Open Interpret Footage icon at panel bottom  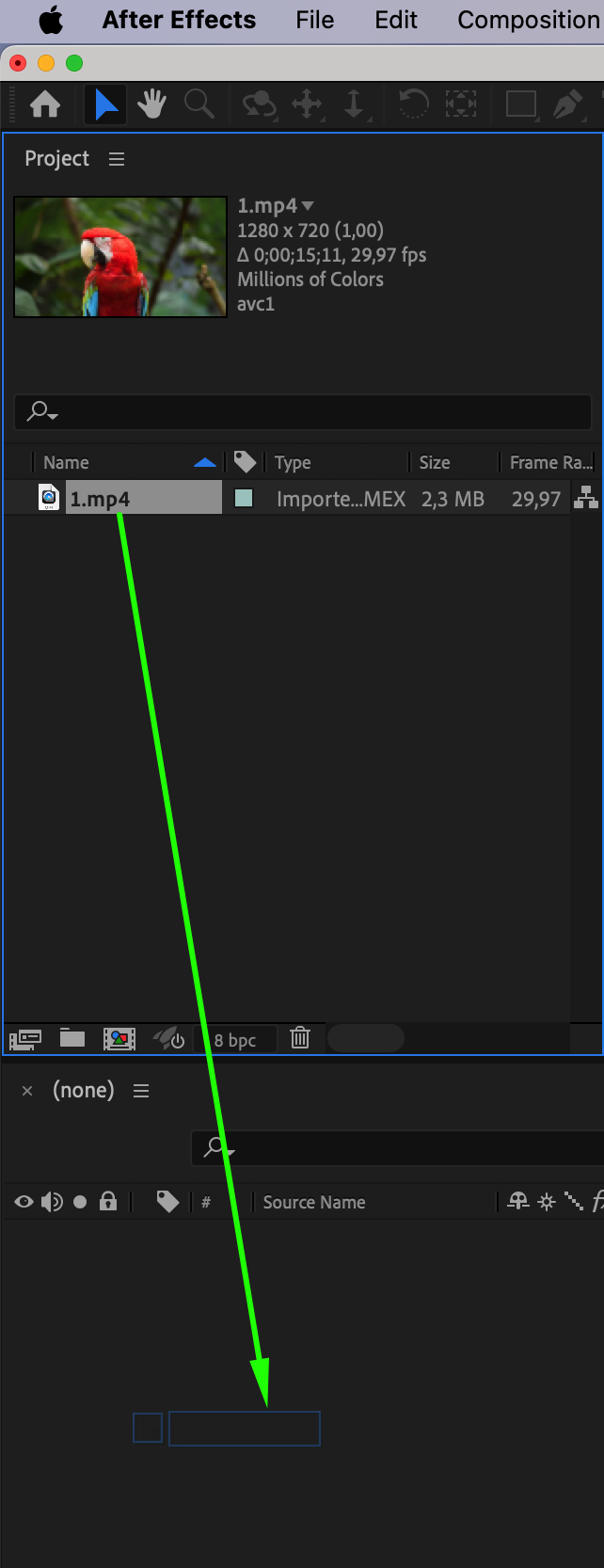pyautogui.click(x=25, y=1039)
